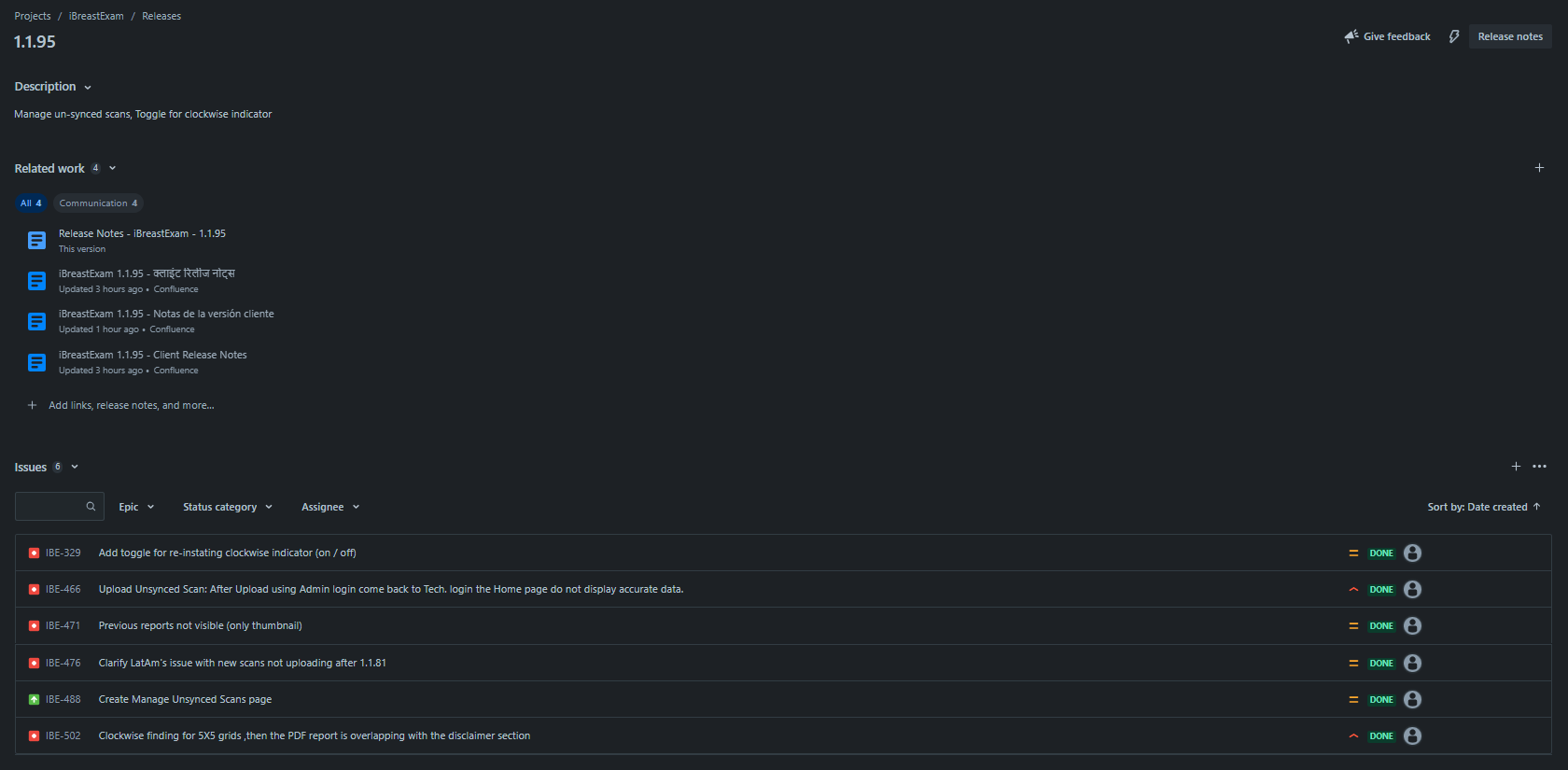Click the Release notes button
The height and width of the screenshot is (770, 1568).
coord(1510,36)
